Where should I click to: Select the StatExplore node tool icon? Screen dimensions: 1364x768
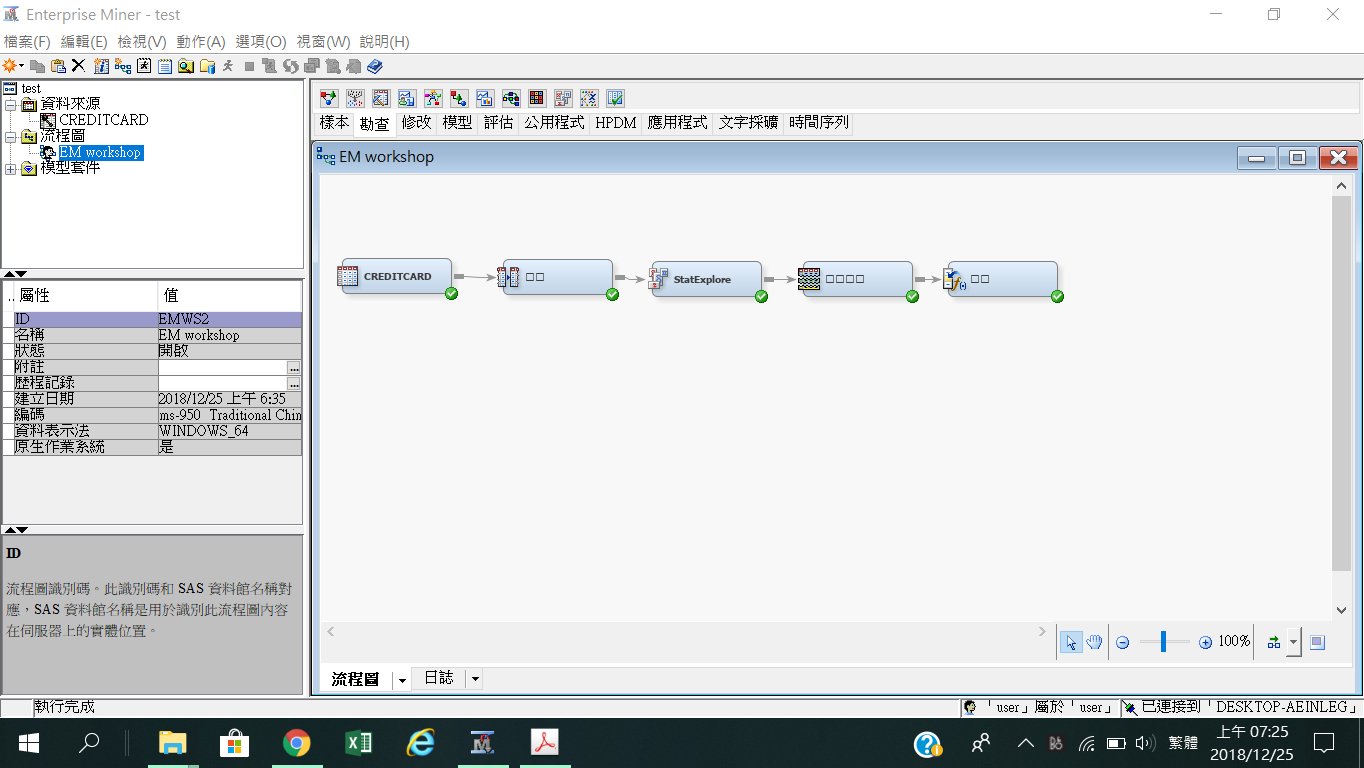pos(563,98)
